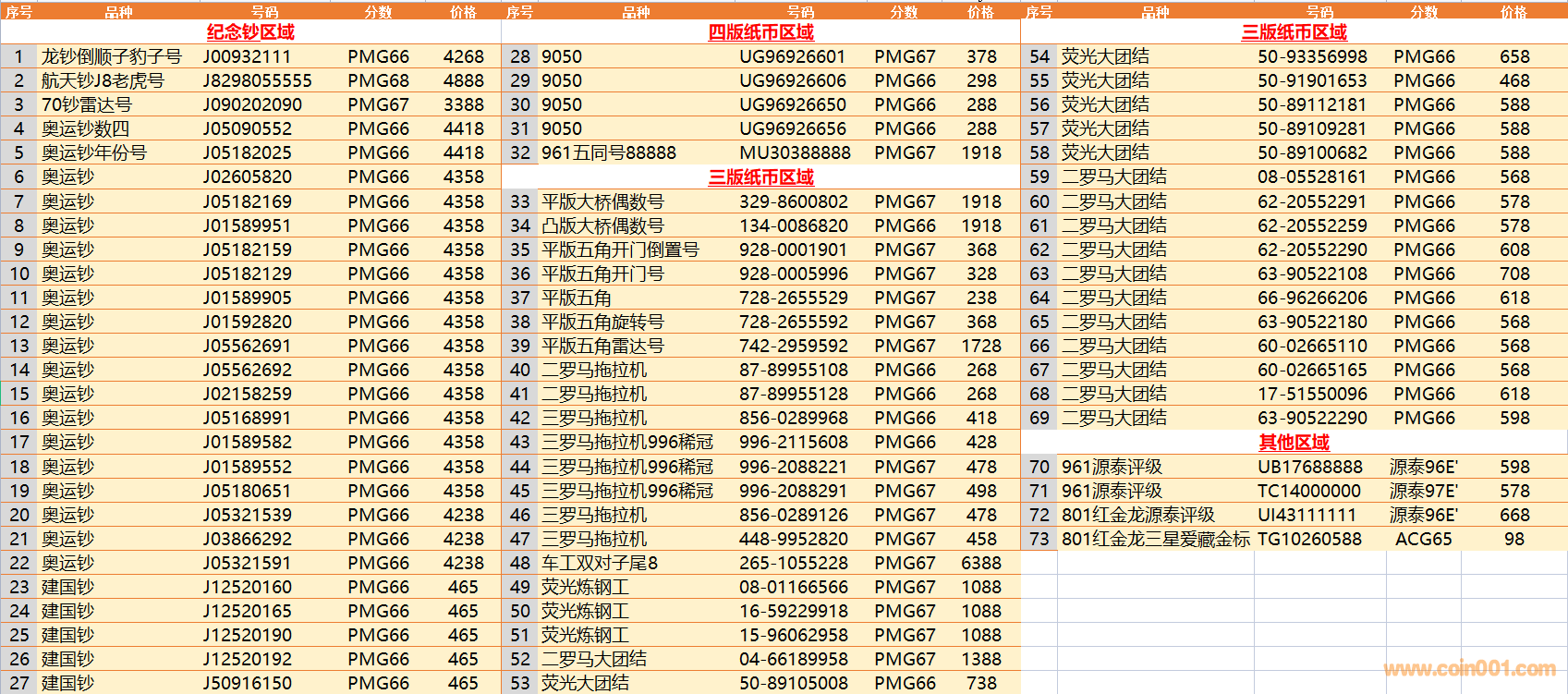Viewport: 1568px width, 694px height.
Task: Click the 其他区域 section heading
Action: [x=1294, y=443]
